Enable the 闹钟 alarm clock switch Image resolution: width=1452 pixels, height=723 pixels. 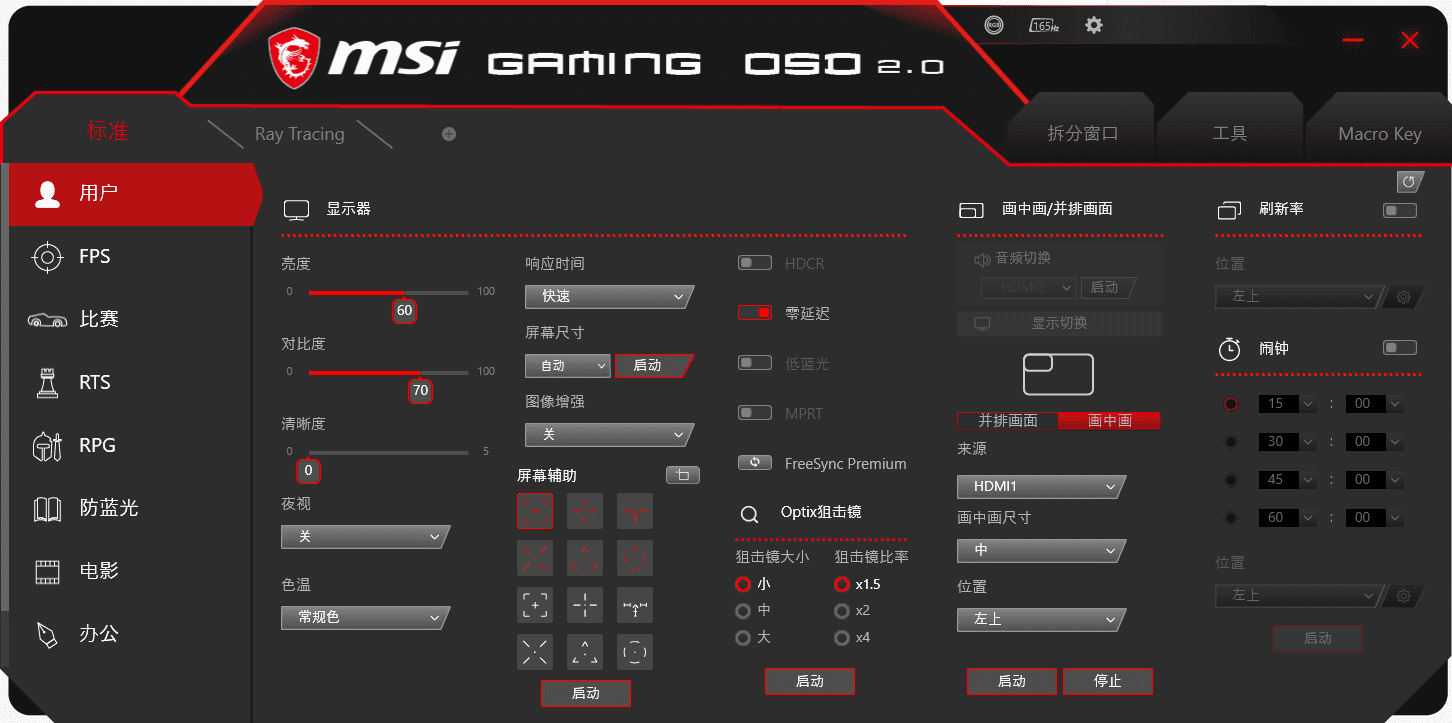pyautogui.click(x=1400, y=348)
